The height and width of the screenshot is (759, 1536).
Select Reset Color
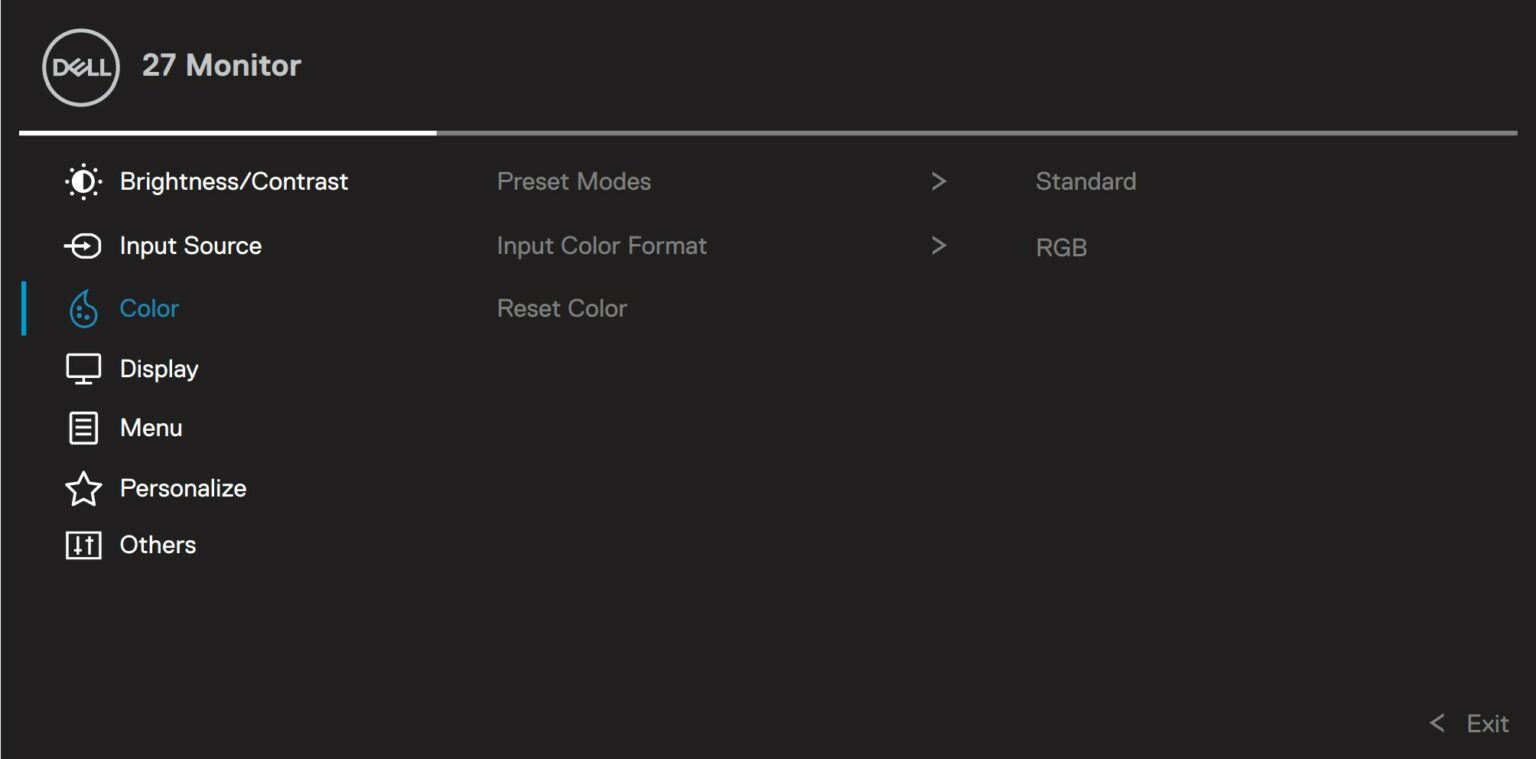click(x=562, y=308)
